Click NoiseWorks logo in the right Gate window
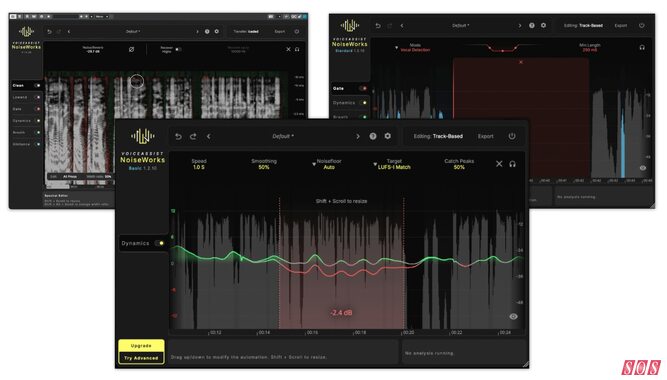 350,26
